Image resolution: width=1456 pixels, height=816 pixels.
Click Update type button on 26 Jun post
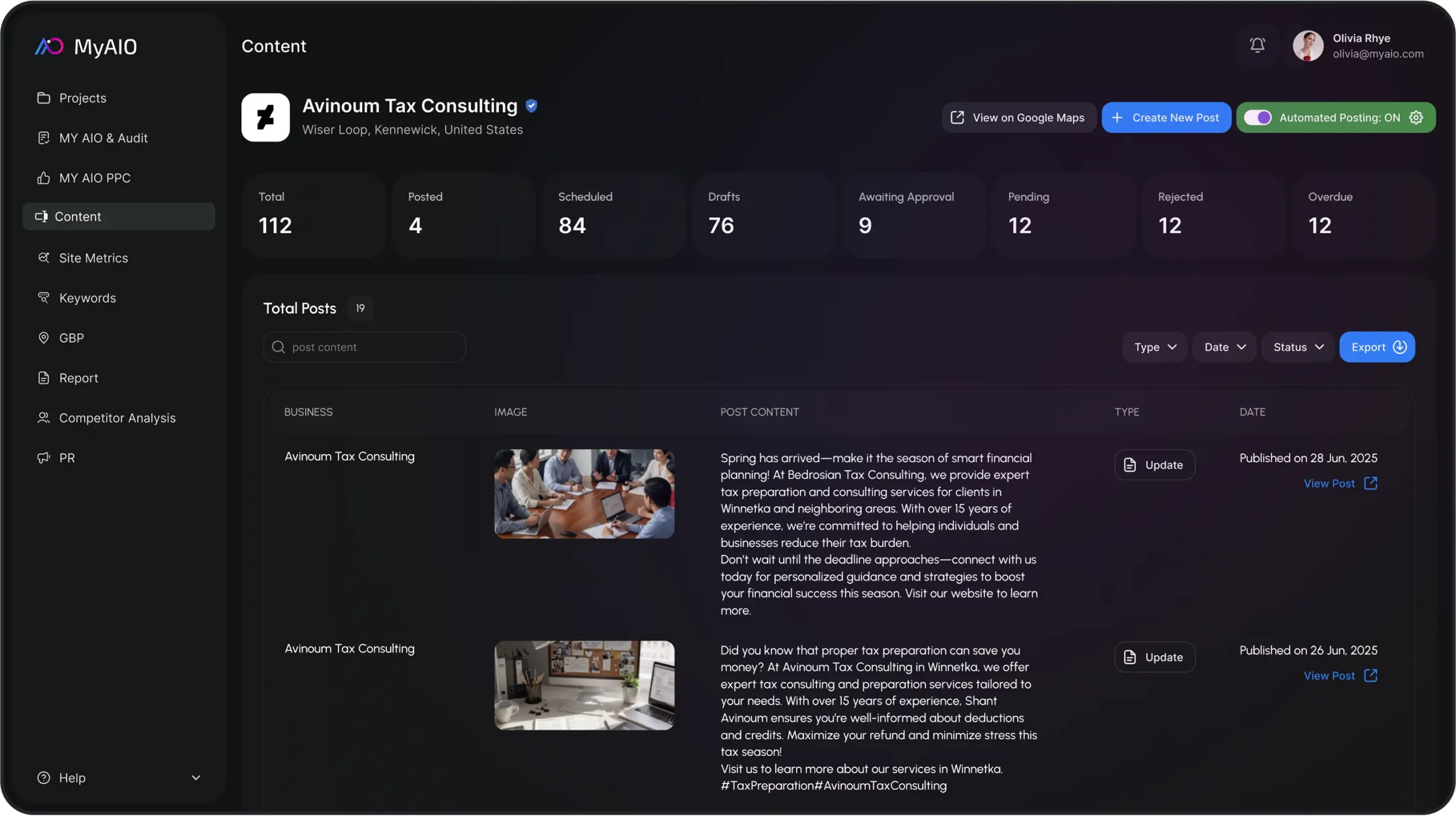pos(1155,657)
